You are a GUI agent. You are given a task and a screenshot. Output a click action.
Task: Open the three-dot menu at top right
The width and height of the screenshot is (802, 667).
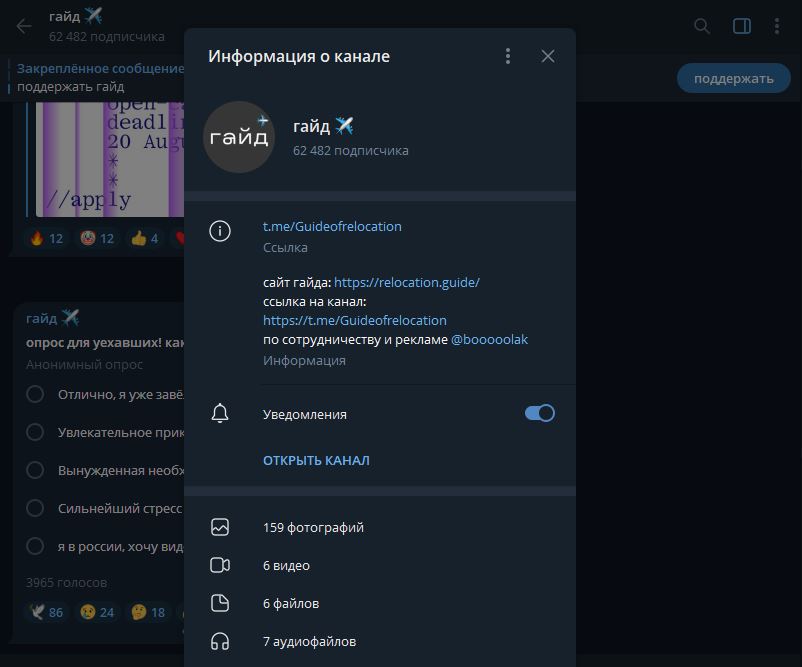[x=778, y=27]
